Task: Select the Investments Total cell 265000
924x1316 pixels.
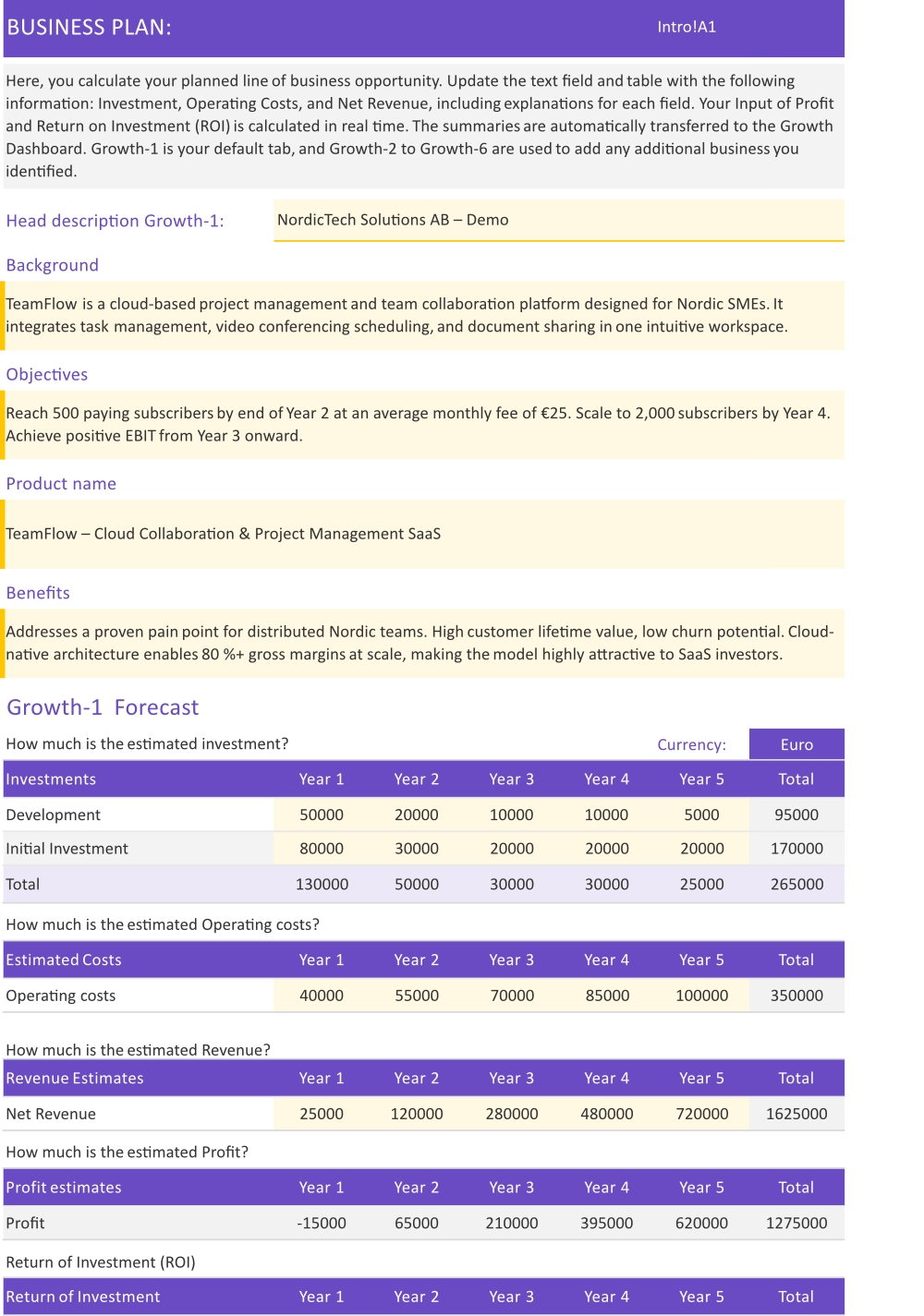Action: point(796,884)
